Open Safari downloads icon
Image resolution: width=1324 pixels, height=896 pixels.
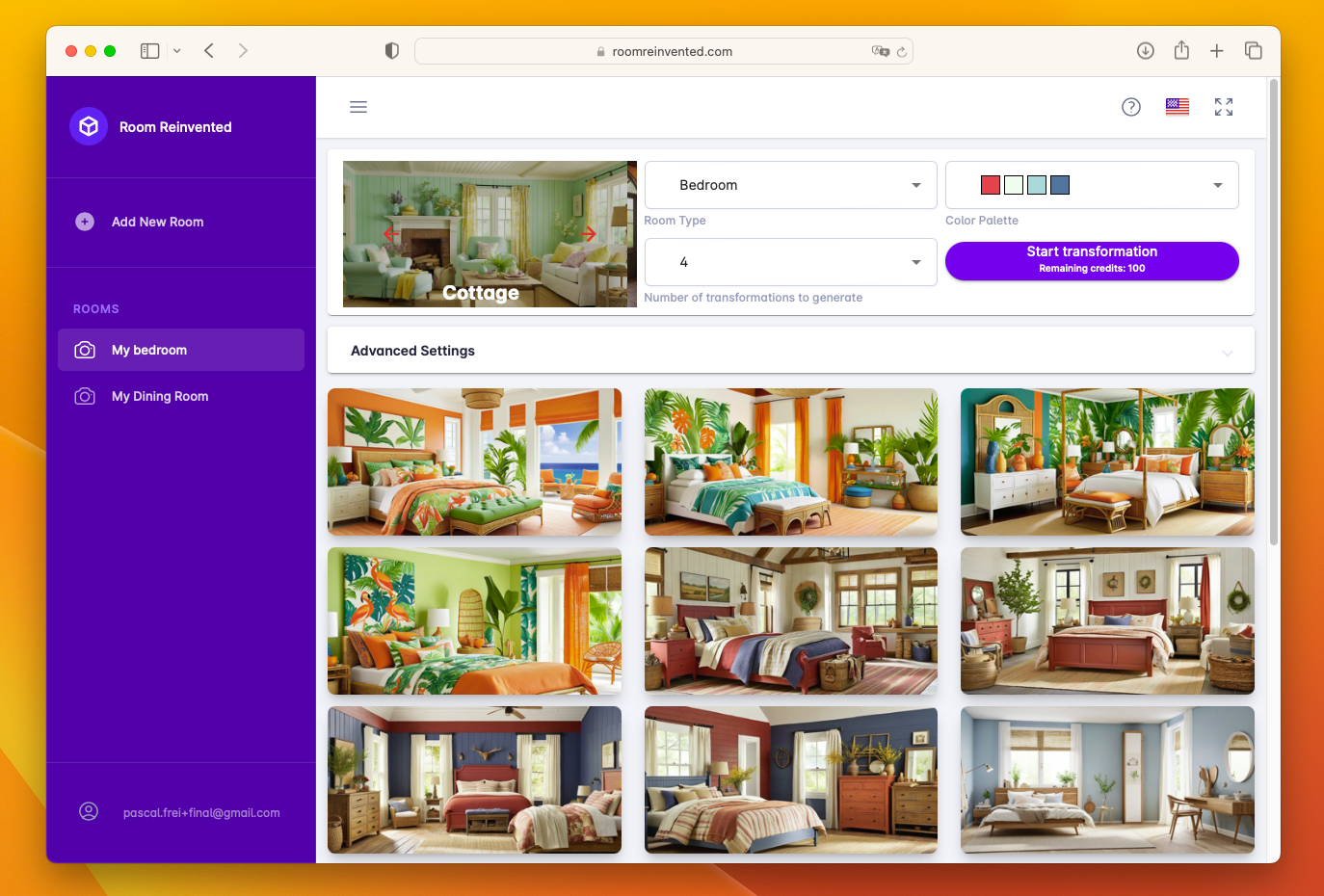[1146, 51]
